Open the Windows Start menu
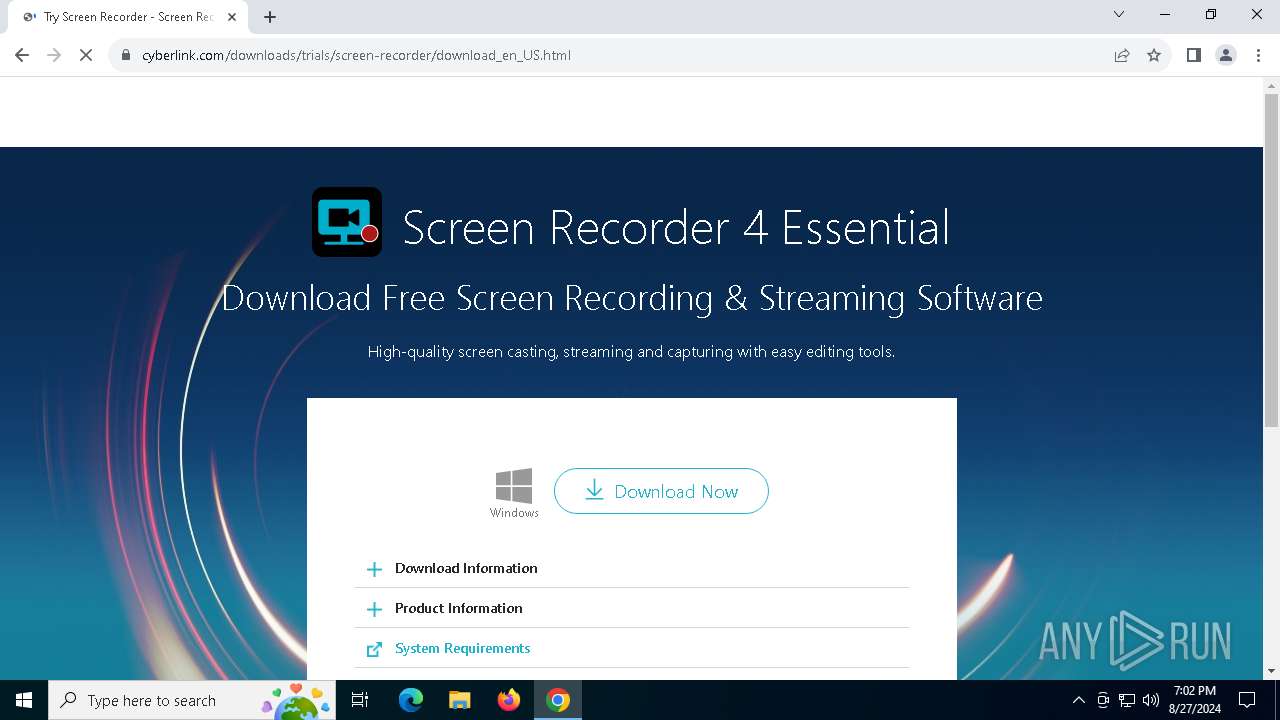This screenshot has height=720, width=1280. tap(24, 700)
